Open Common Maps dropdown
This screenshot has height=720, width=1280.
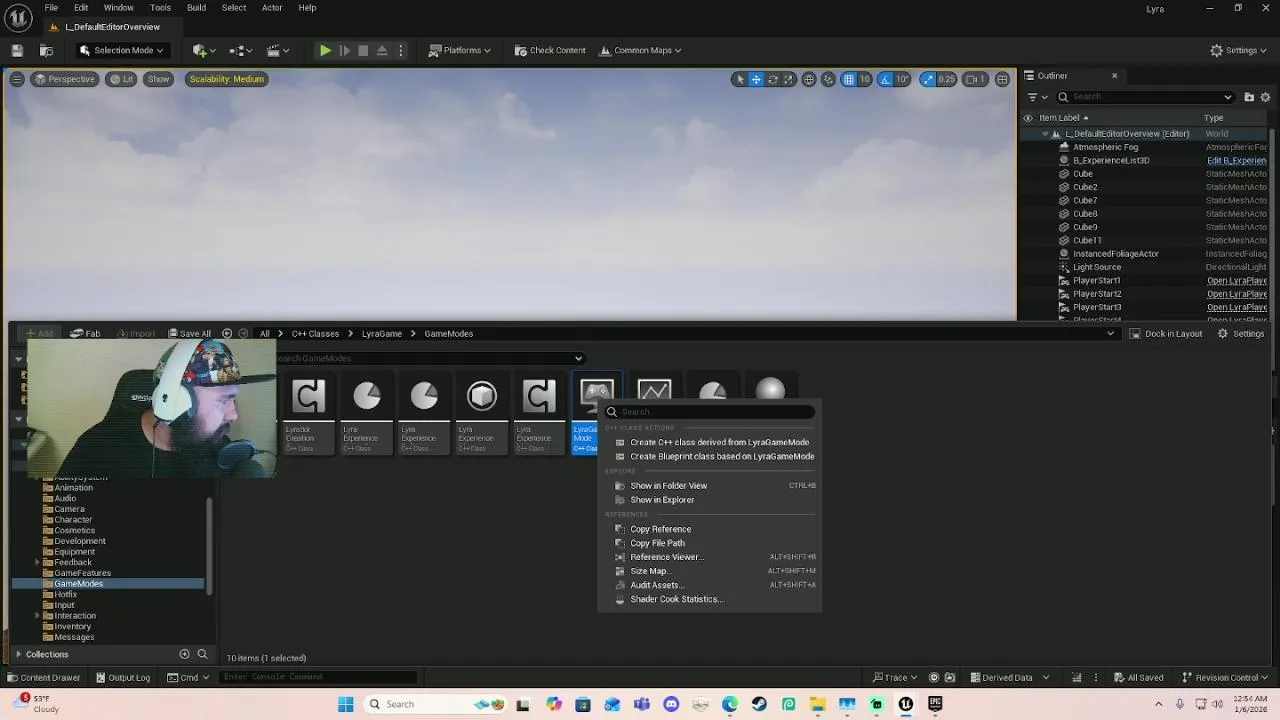point(641,50)
